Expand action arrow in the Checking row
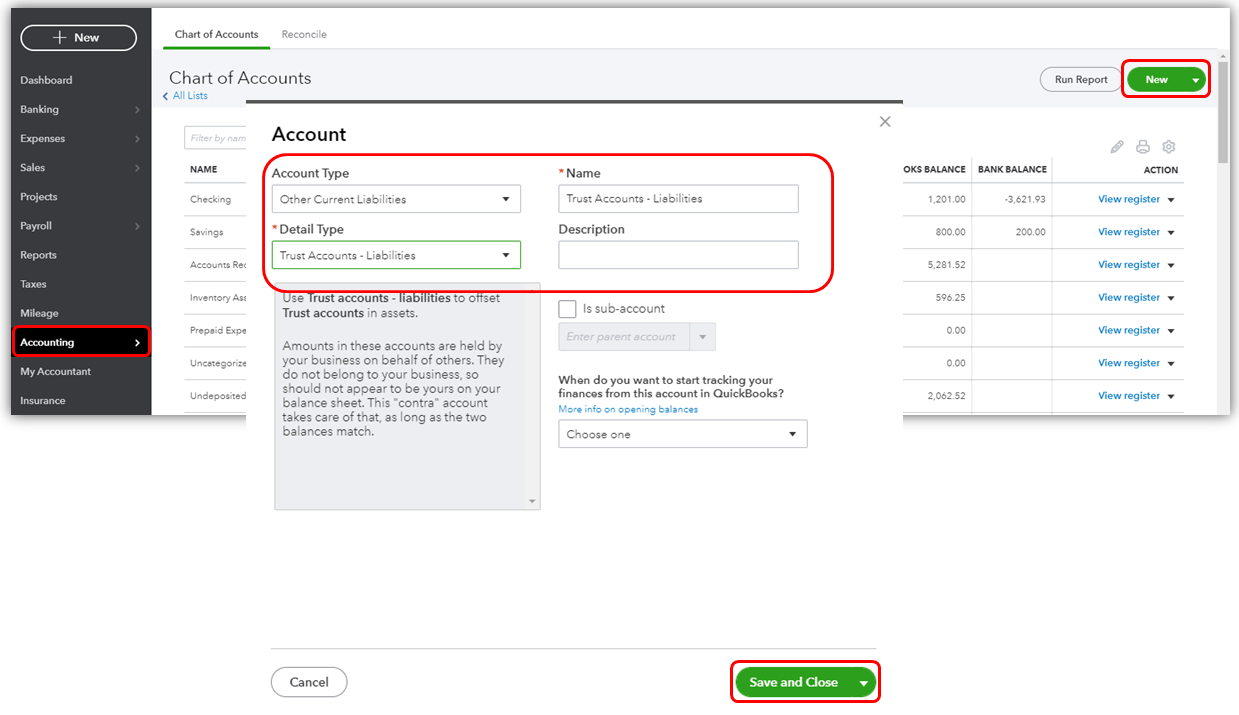 pyautogui.click(x=1172, y=200)
